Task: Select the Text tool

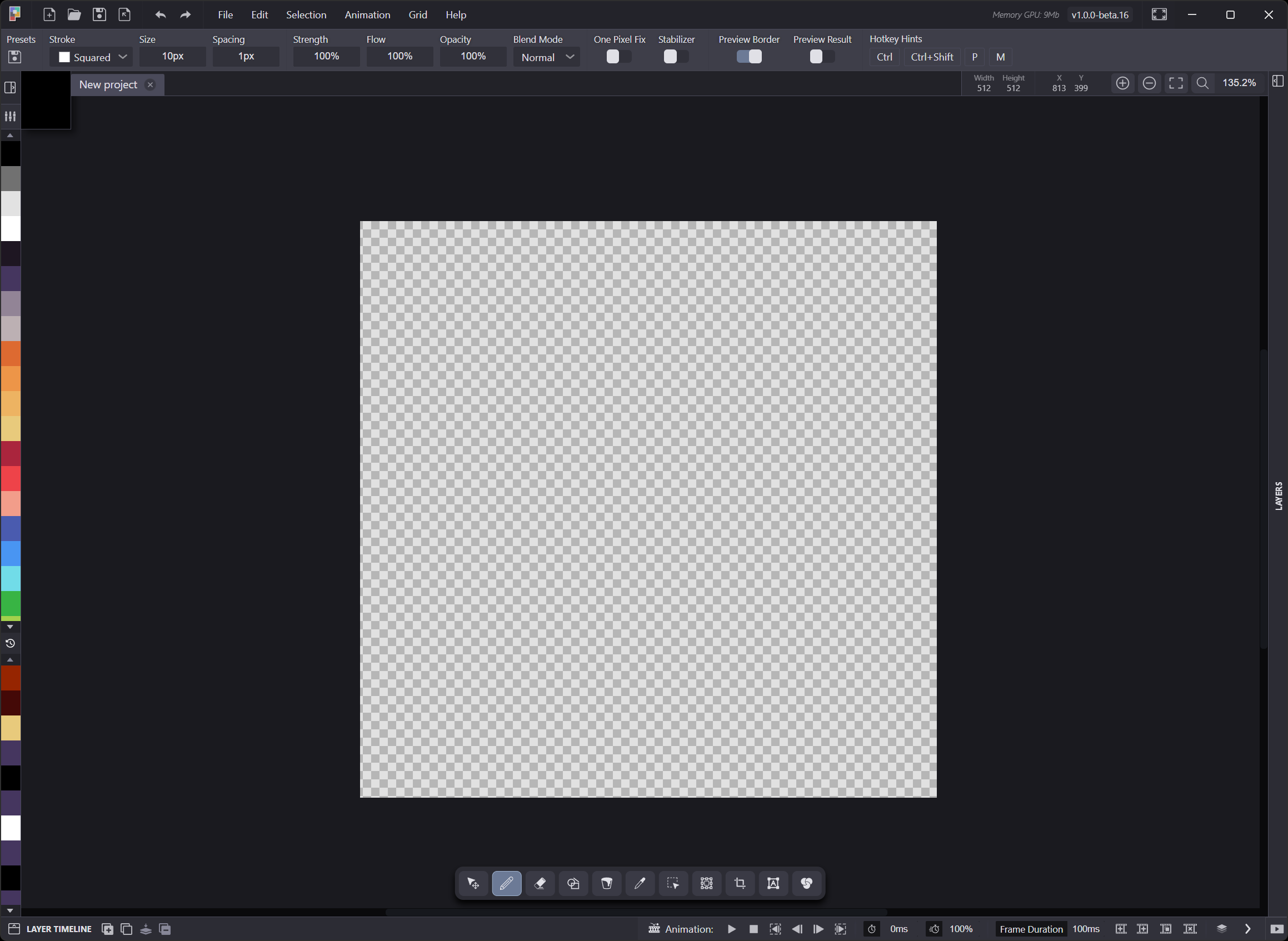Action: tap(773, 883)
